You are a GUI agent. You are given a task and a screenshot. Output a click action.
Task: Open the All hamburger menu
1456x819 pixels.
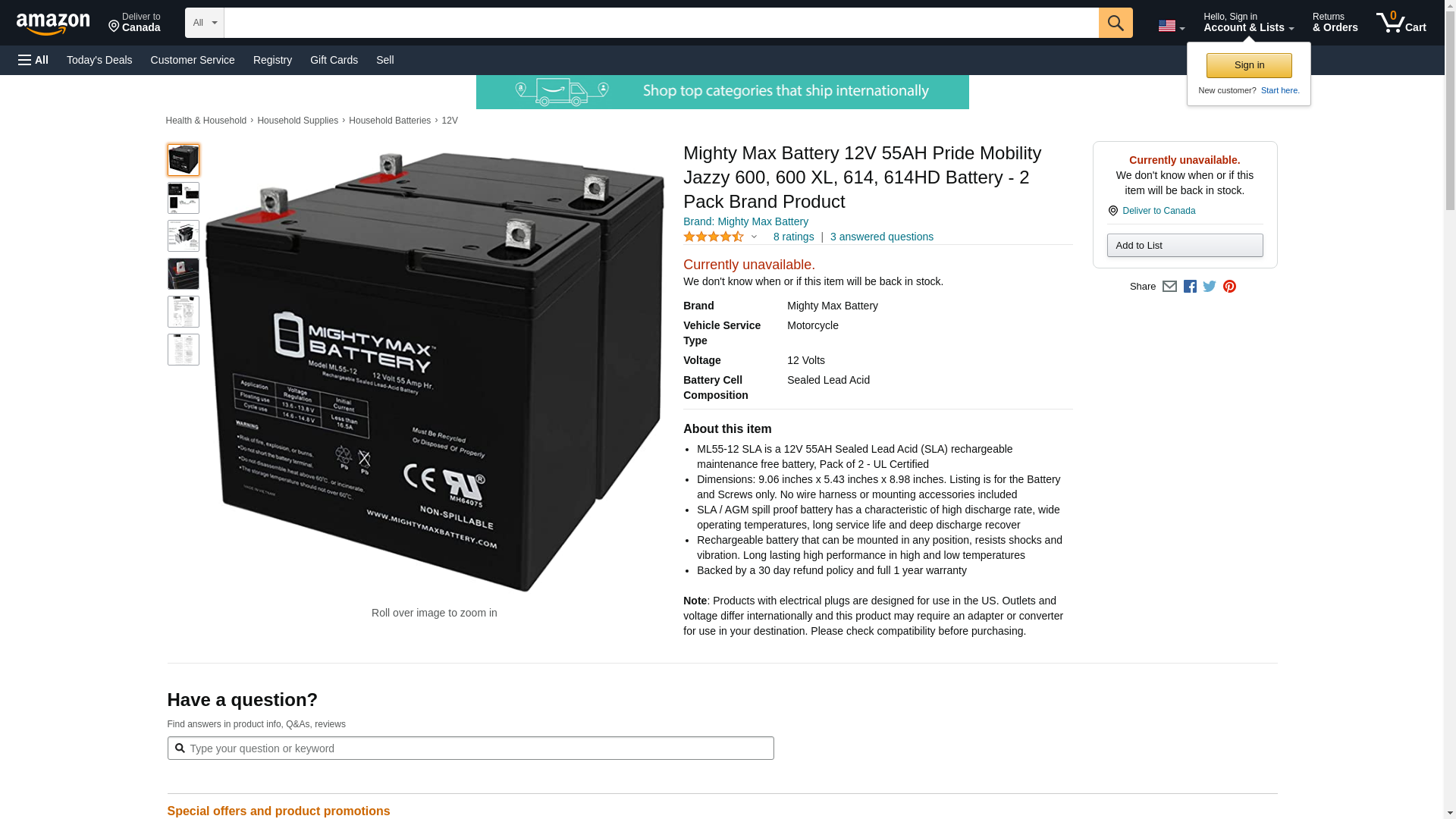pos(33,60)
